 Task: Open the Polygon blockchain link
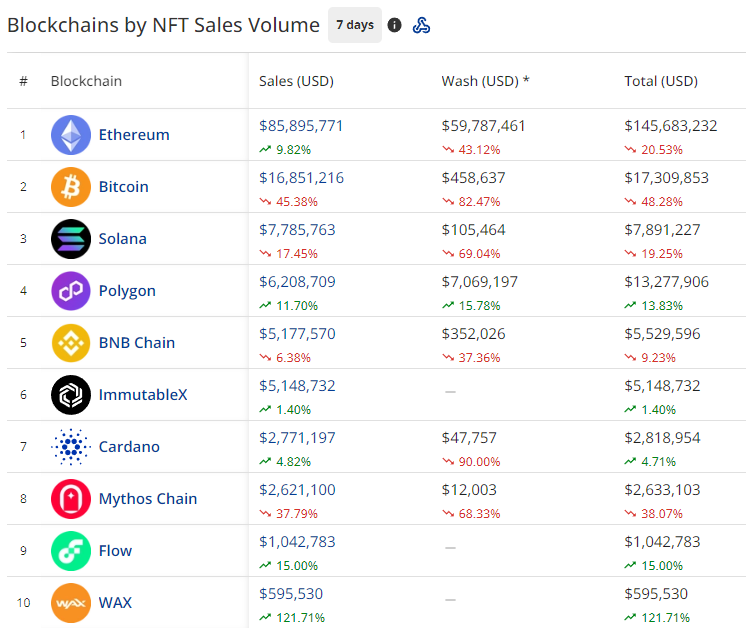tap(127, 291)
